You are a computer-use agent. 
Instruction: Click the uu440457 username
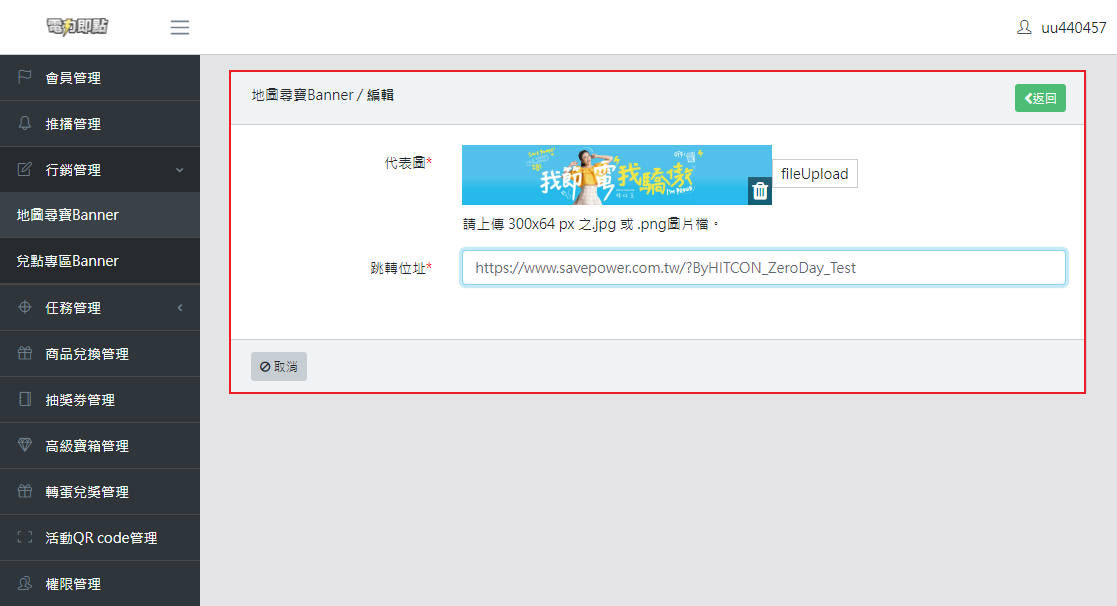(1074, 28)
